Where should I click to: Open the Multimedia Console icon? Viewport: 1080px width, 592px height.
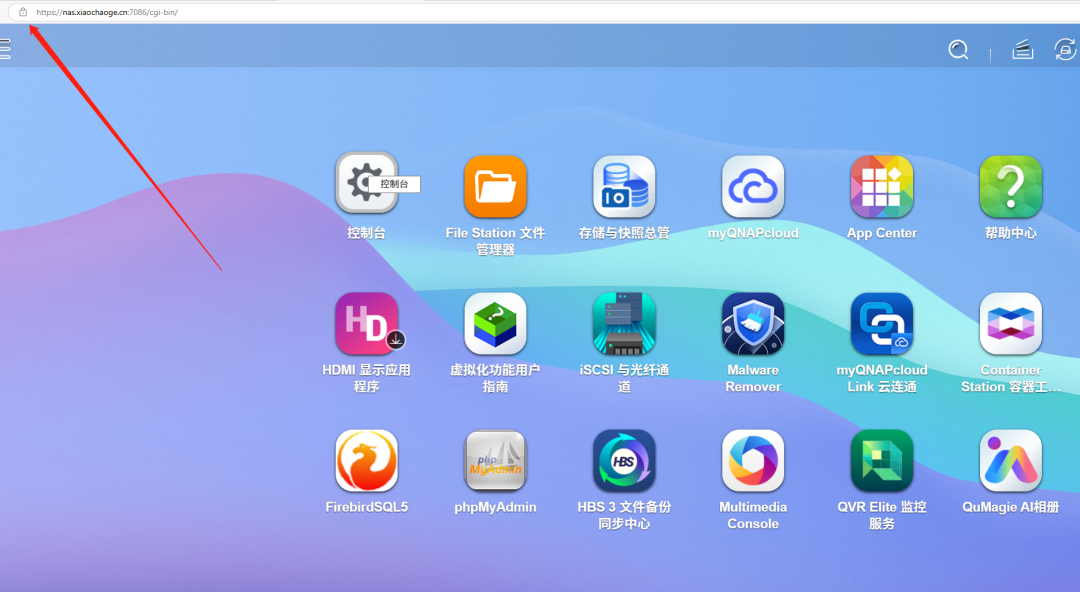coord(753,460)
